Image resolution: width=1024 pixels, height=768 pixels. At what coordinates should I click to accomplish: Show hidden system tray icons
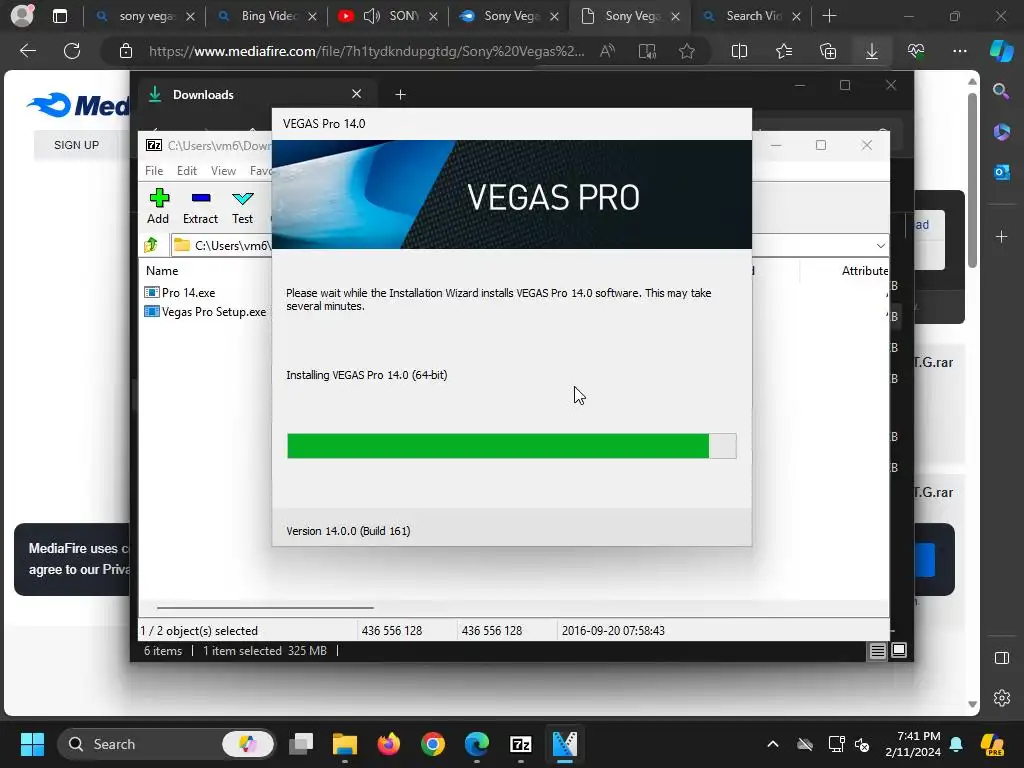[x=773, y=744]
